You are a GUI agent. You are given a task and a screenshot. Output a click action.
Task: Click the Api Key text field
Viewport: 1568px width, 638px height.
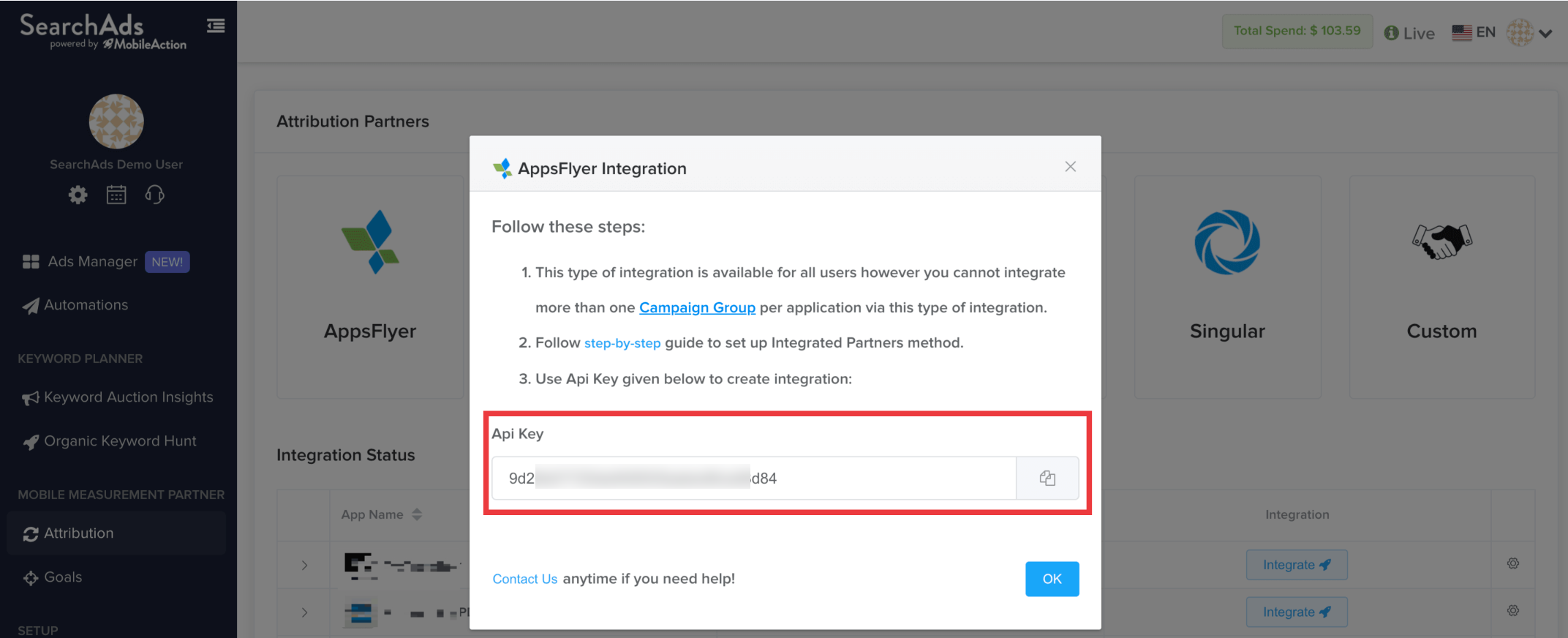click(753, 478)
